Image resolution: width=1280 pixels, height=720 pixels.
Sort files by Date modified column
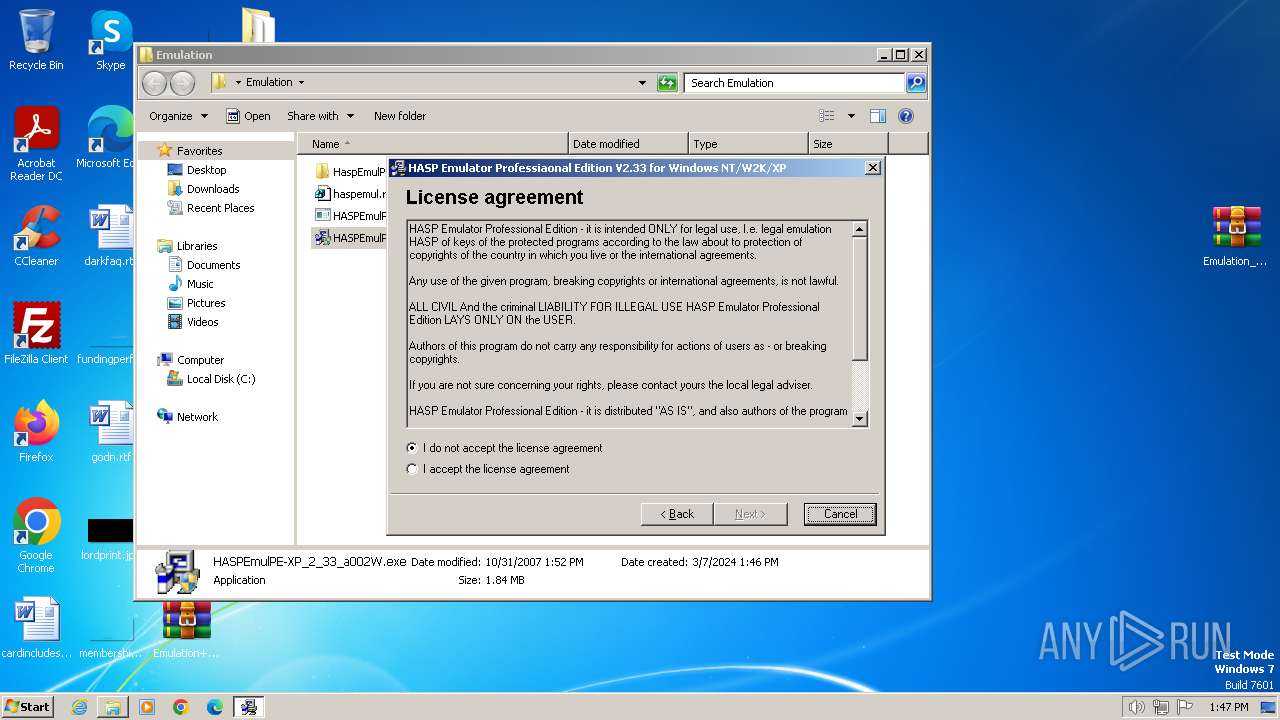pyautogui.click(x=628, y=144)
